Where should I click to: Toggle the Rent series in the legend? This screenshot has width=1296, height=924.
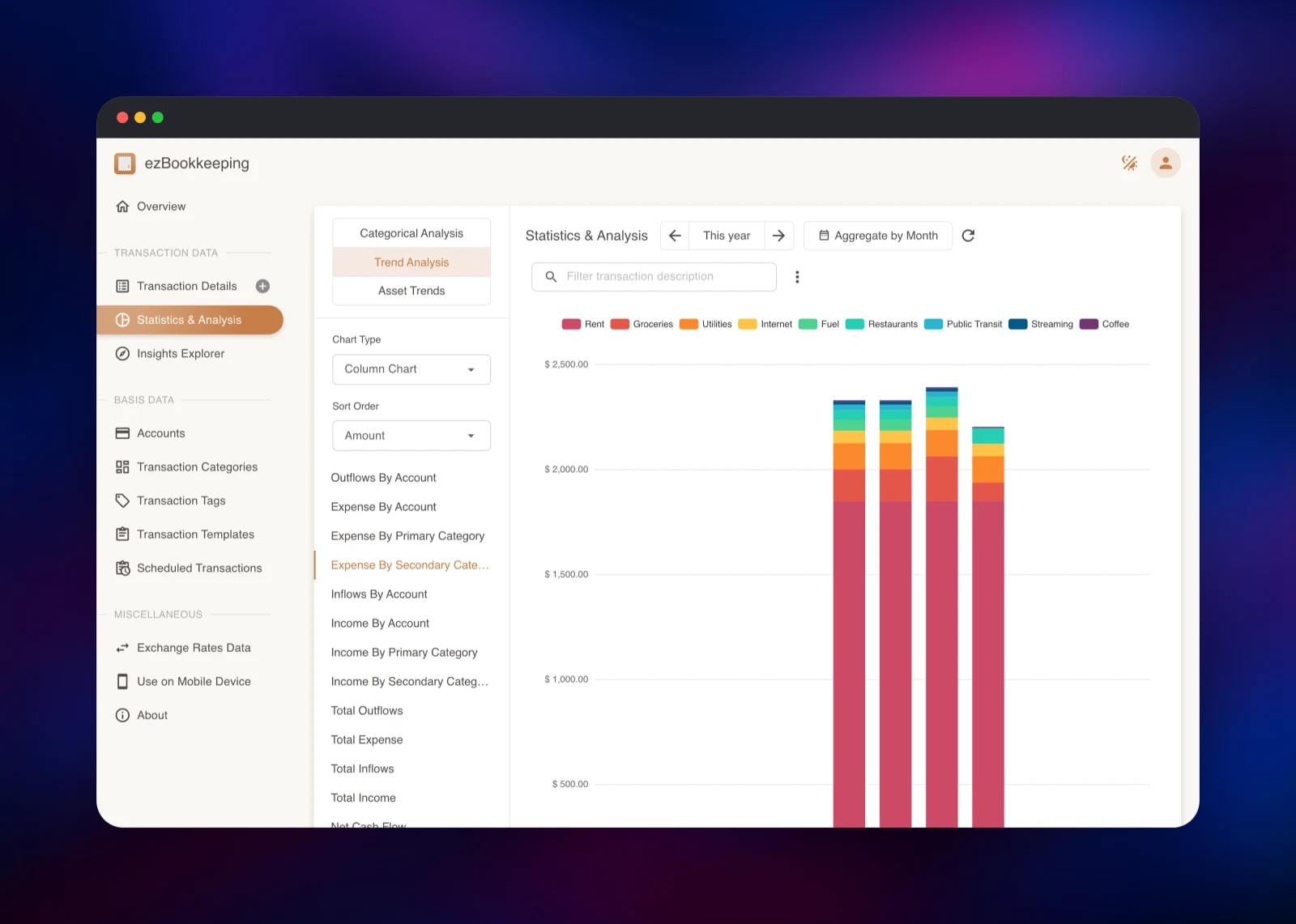coord(583,324)
